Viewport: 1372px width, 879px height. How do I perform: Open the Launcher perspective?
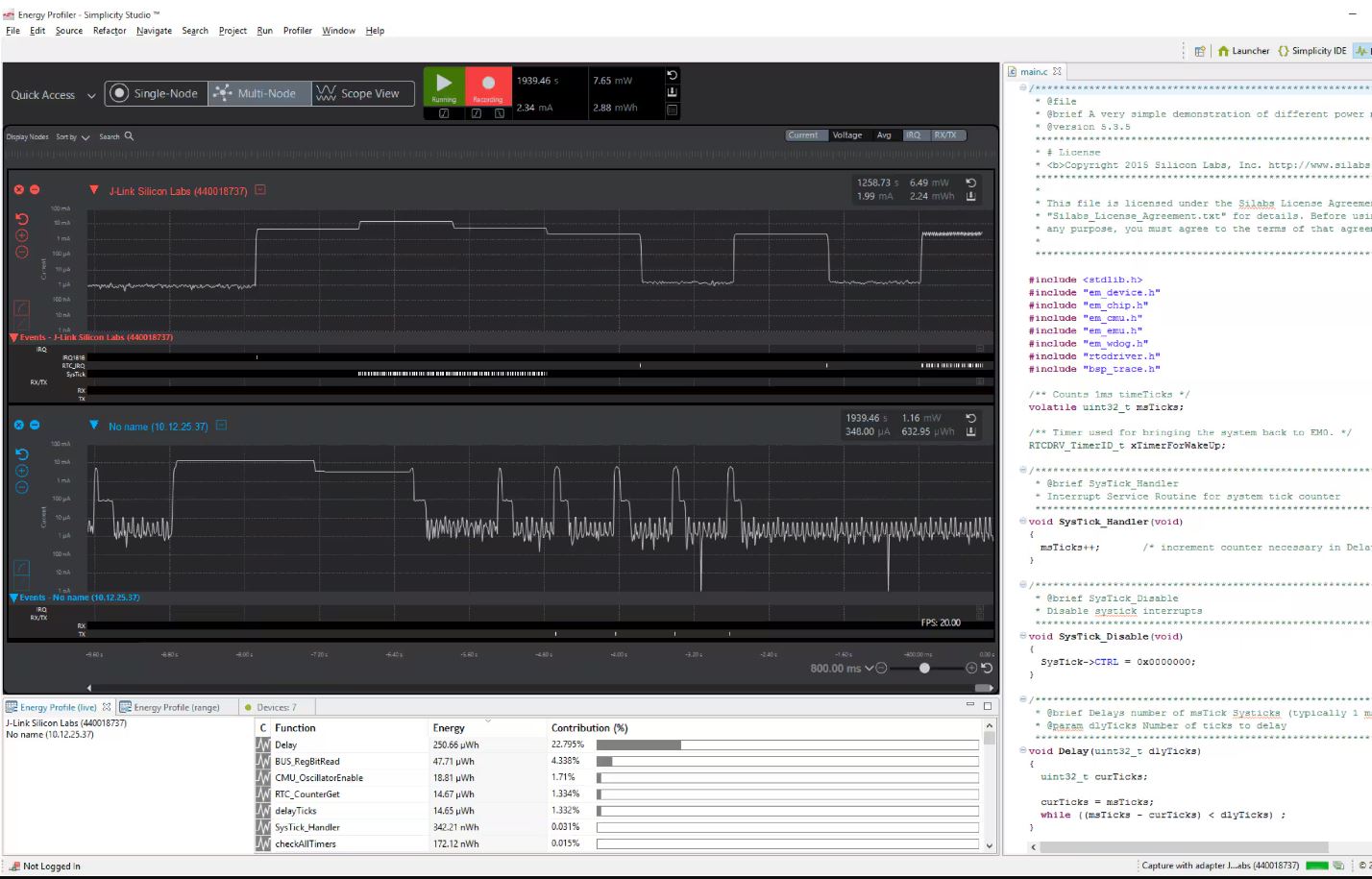pyautogui.click(x=1243, y=51)
